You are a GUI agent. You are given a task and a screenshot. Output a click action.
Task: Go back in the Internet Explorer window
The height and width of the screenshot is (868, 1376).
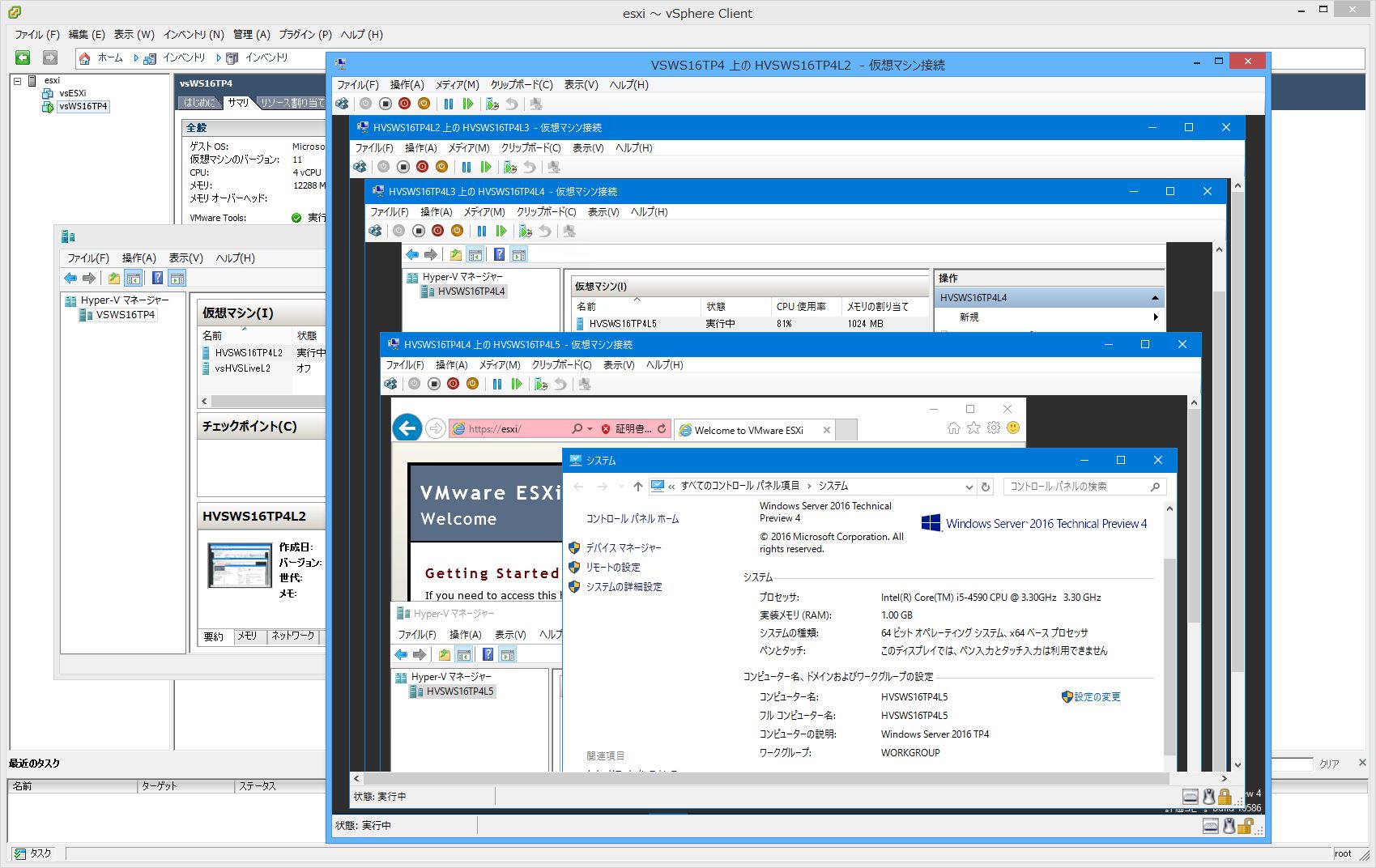[x=407, y=428]
